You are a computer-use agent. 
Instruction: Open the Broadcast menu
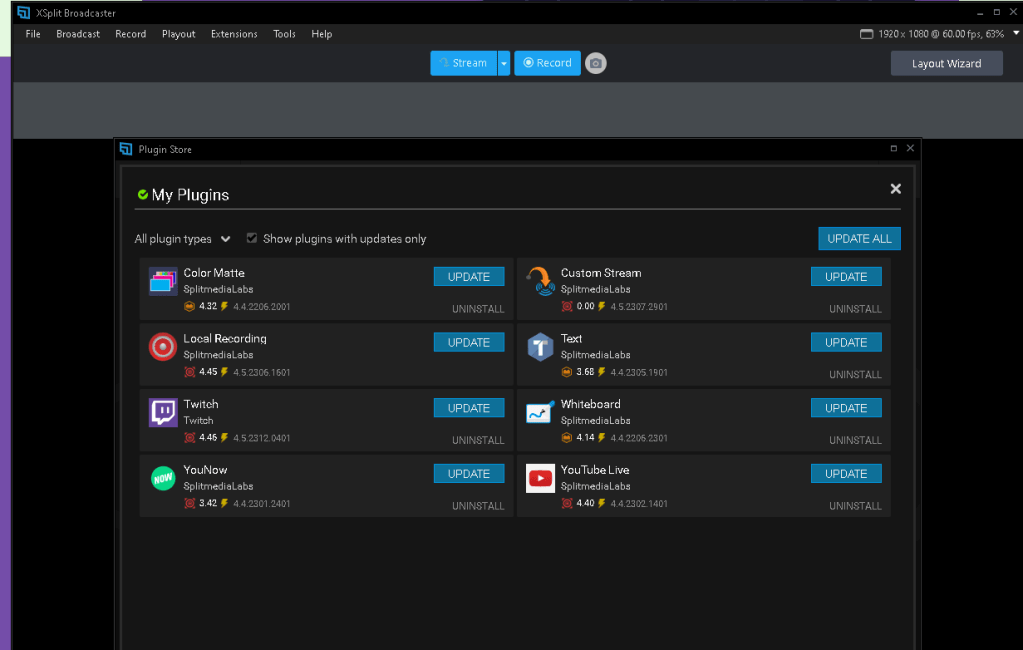[78, 34]
